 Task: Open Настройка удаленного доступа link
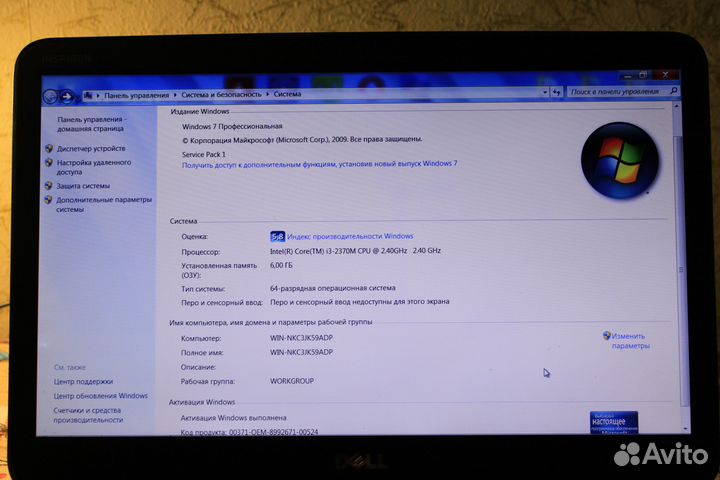click(94, 167)
